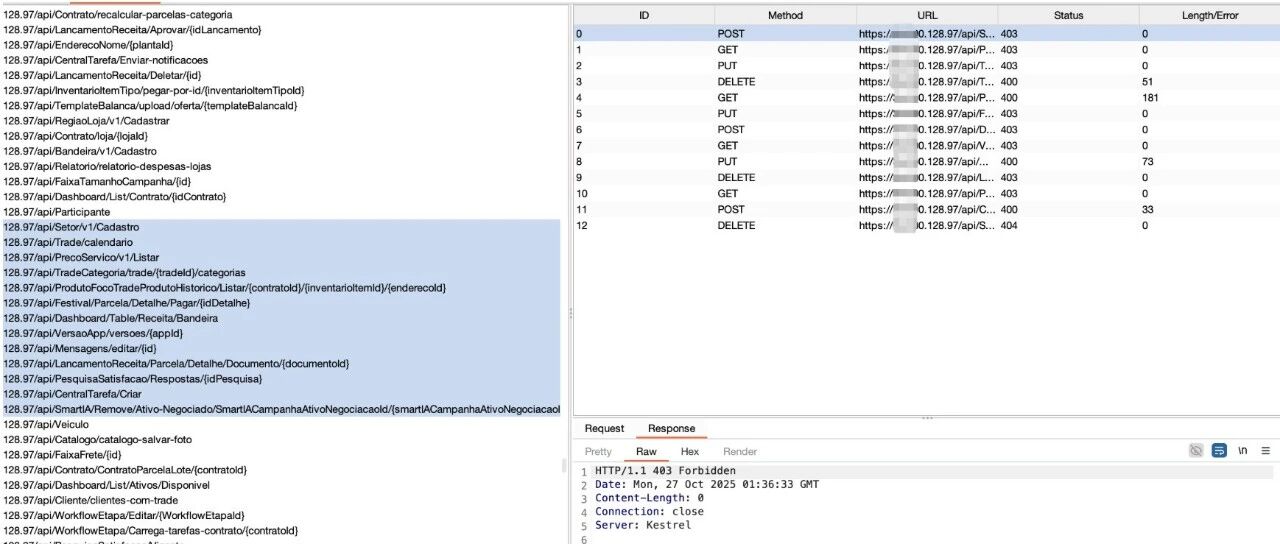Select the PesquisaSatisfacao/Respostas/{idPesquisa} endpoint
The image size is (1280, 544).
click(132, 379)
